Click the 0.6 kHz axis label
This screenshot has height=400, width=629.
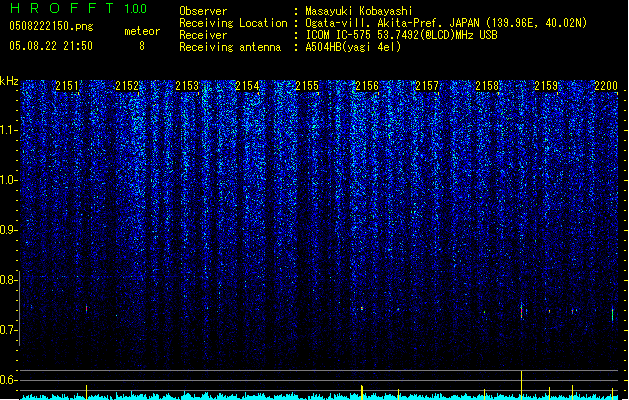(9, 380)
